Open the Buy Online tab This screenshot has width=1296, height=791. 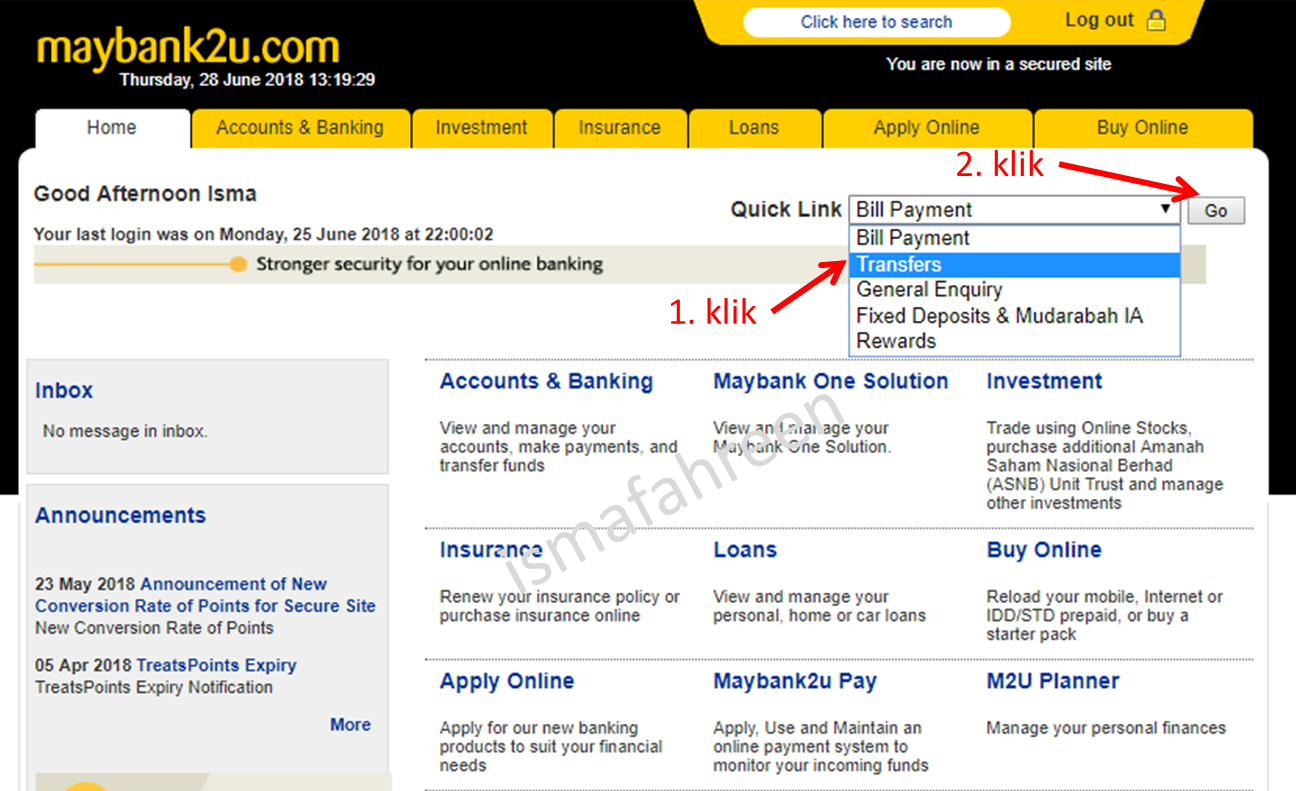pyautogui.click(x=1143, y=129)
